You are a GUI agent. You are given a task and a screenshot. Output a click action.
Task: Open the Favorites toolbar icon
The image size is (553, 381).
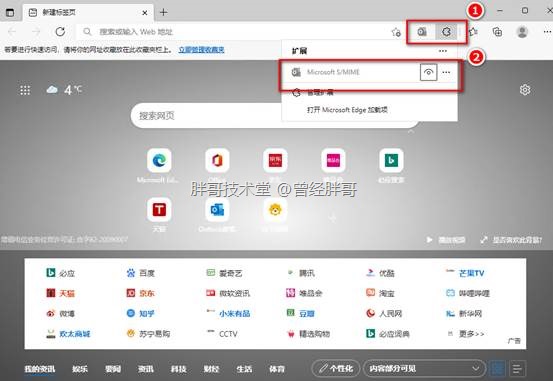click(473, 32)
